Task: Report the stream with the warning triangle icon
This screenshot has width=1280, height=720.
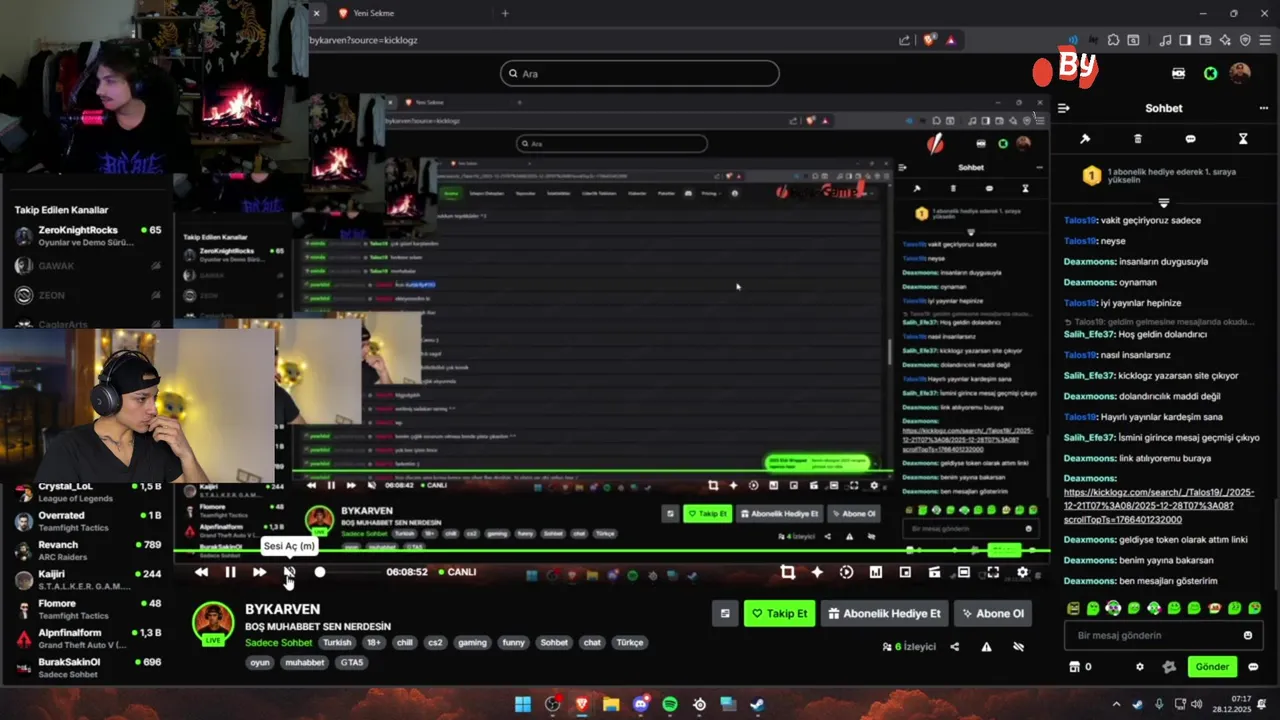Action: click(x=986, y=647)
